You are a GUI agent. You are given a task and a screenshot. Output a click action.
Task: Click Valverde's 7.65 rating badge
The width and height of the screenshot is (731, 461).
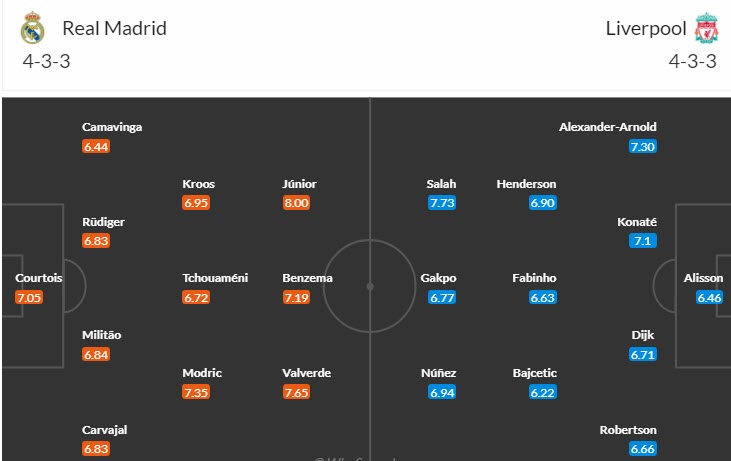pos(297,392)
